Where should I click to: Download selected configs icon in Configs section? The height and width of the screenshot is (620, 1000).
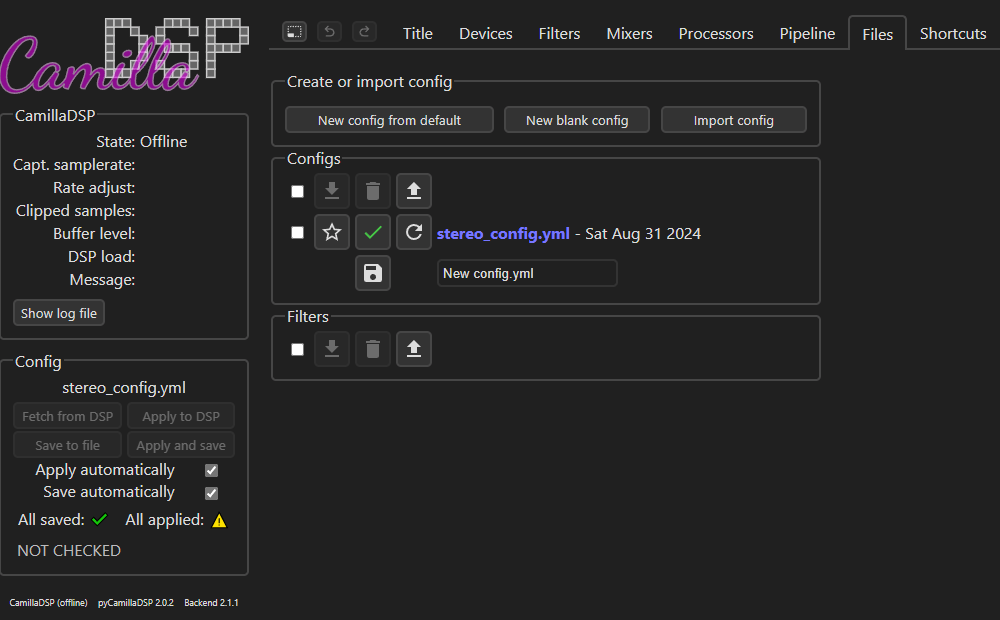click(332, 191)
